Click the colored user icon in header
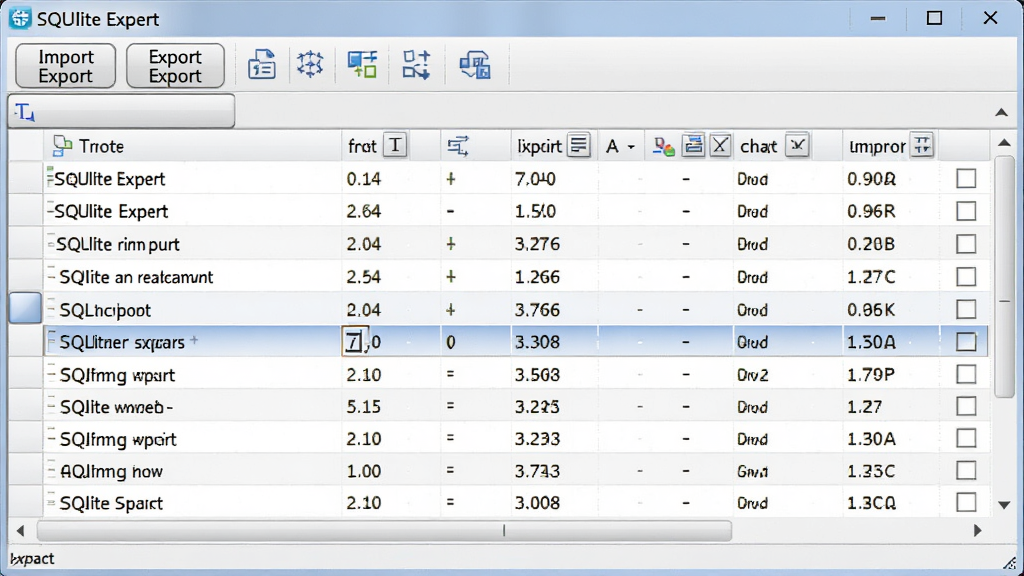Image resolution: width=1024 pixels, height=576 pixels. [x=664, y=146]
